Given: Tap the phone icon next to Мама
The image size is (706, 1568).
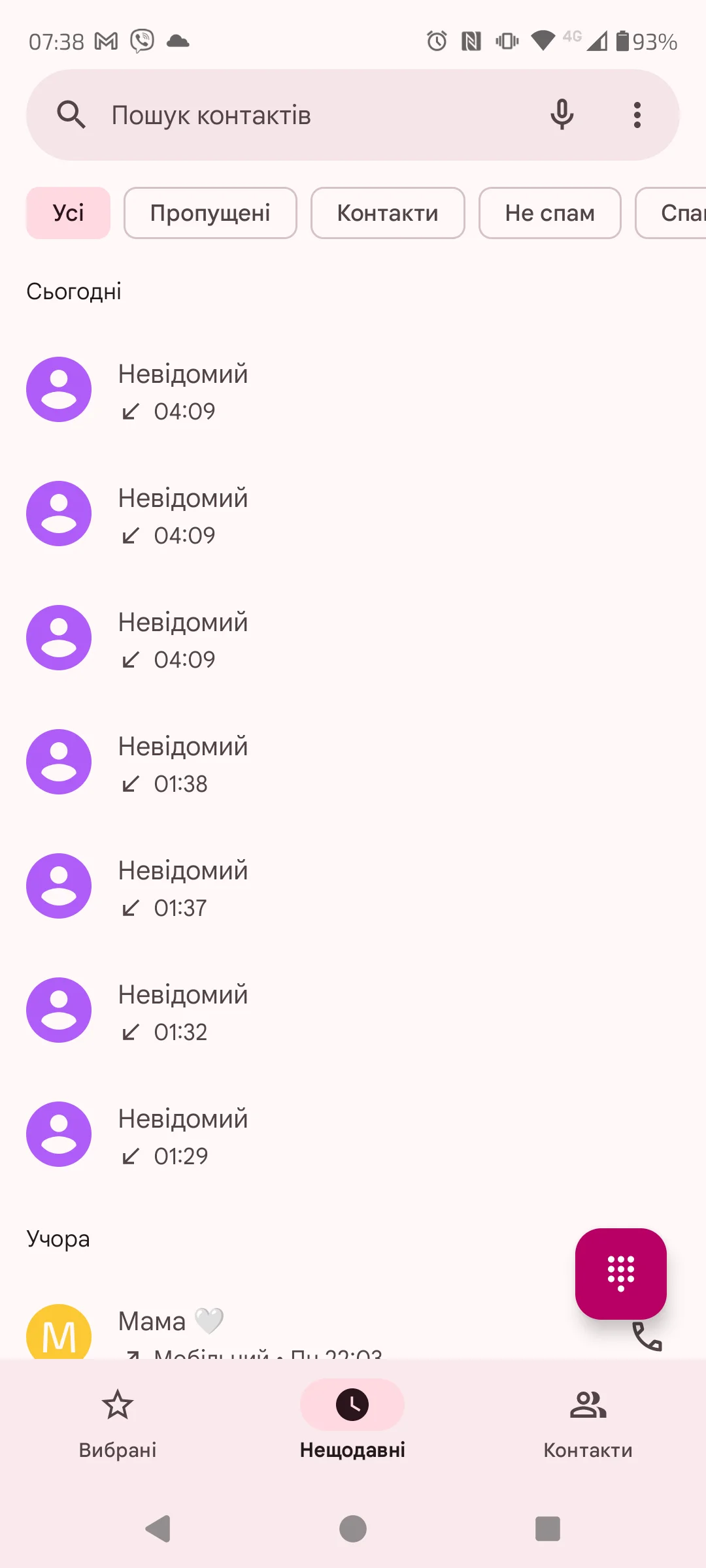Looking at the screenshot, I should [647, 1337].
